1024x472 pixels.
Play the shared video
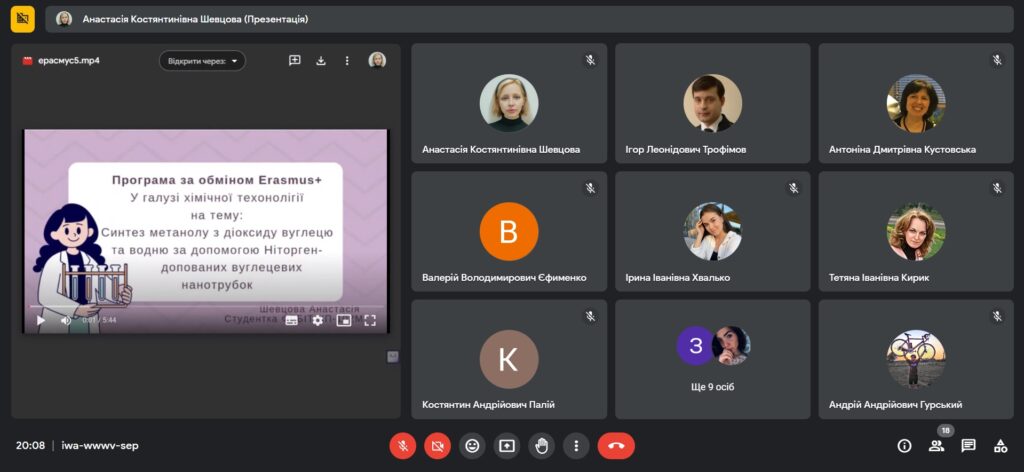point(40,320)
